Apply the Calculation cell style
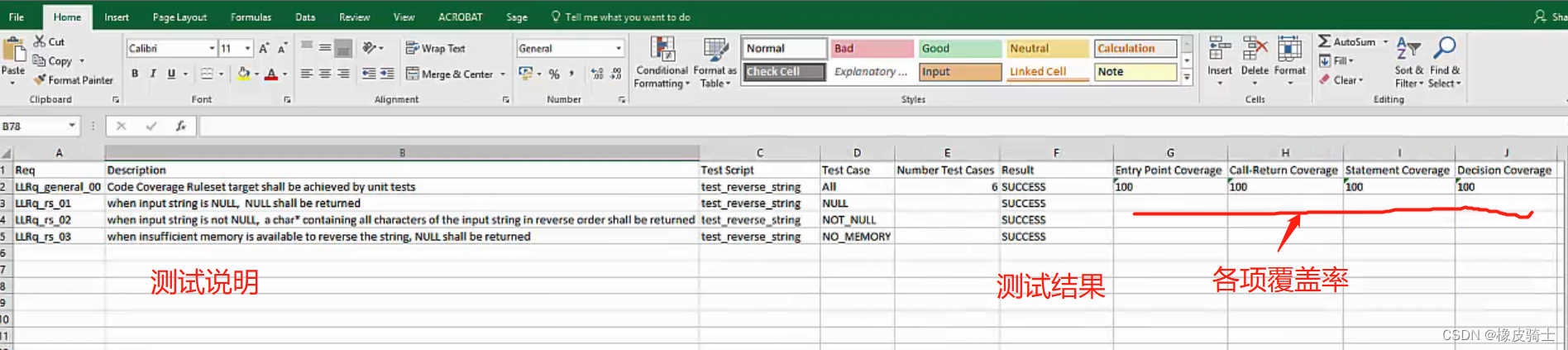1568x350 pixels. [1135, 49]
